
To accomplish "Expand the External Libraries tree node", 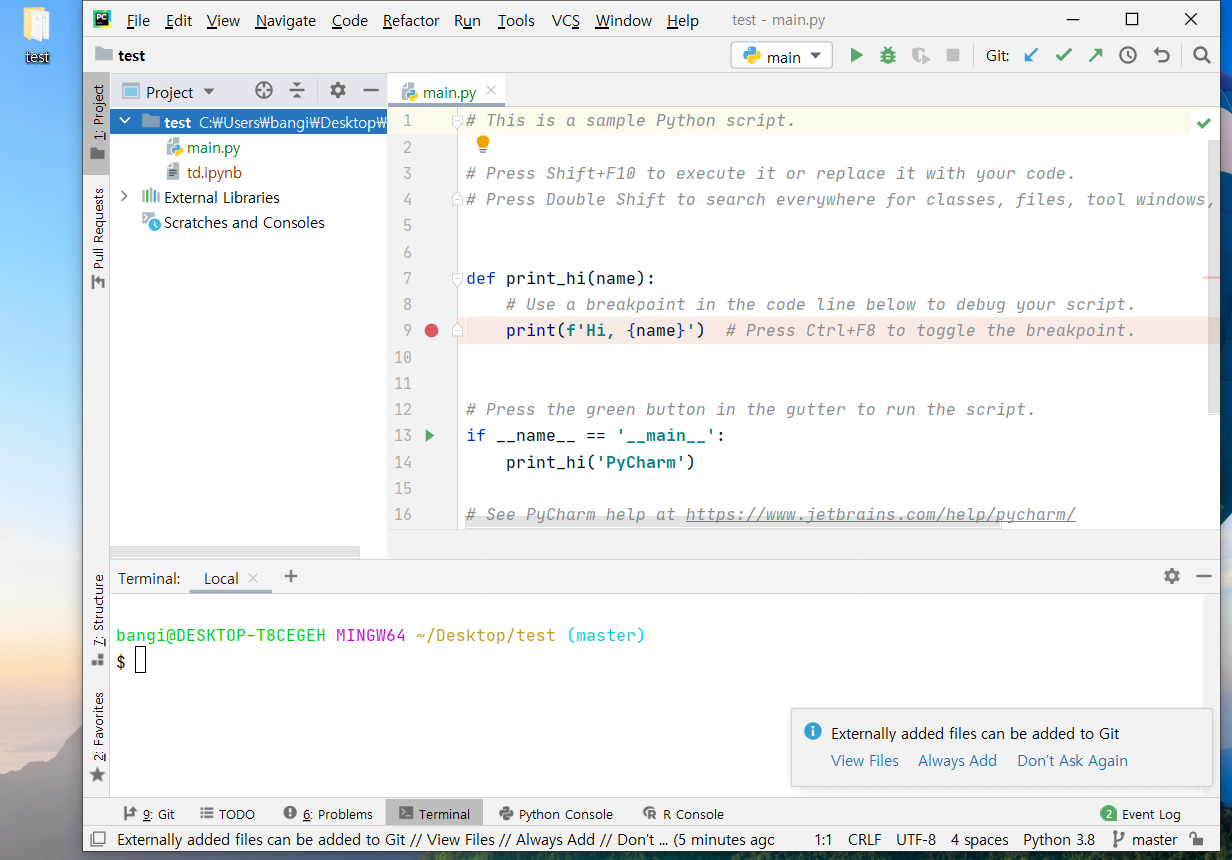I will [x=124, y=197].
